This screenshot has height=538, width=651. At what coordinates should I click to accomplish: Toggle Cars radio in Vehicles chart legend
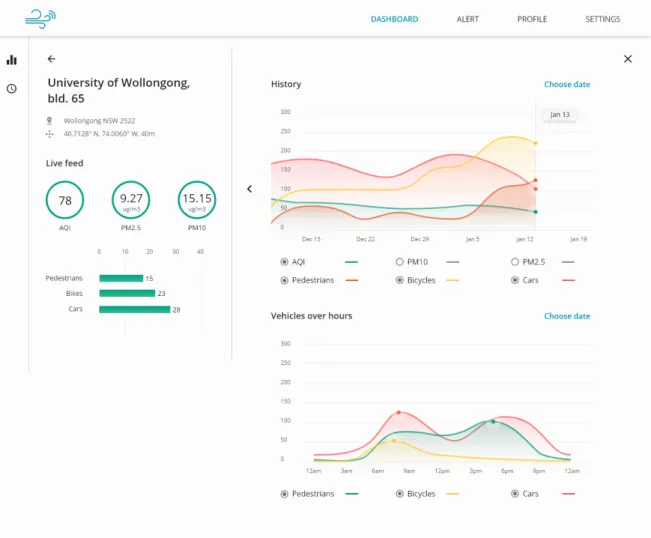515,494
